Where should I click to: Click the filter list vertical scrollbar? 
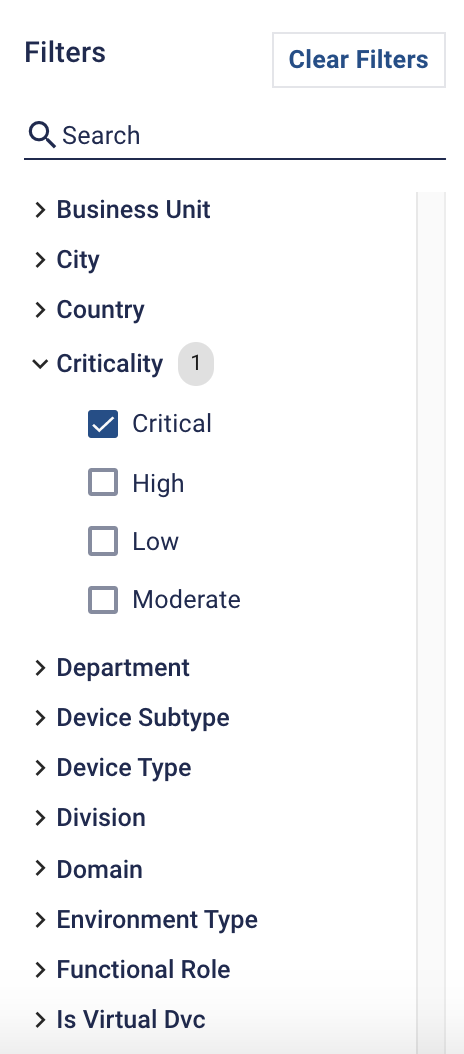coord(431,622)
